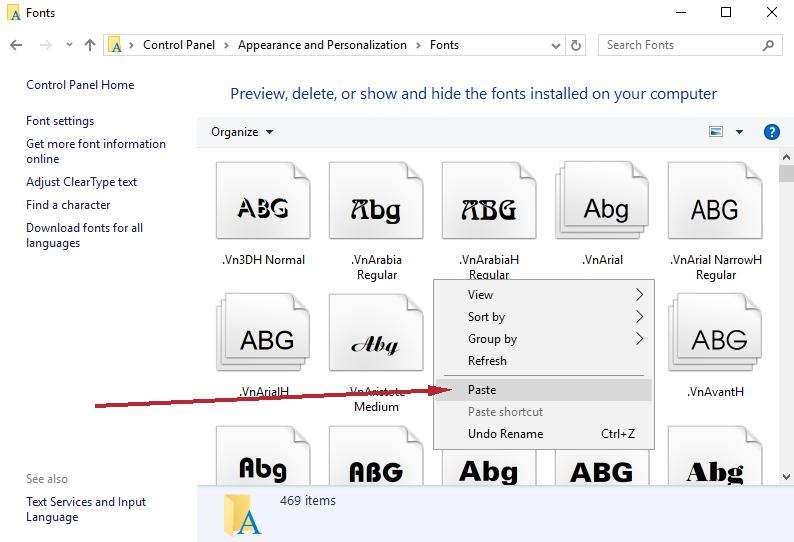Click the 469 items status text
Viewport: 794px width, 542px height.
click(x=307, y=500)
